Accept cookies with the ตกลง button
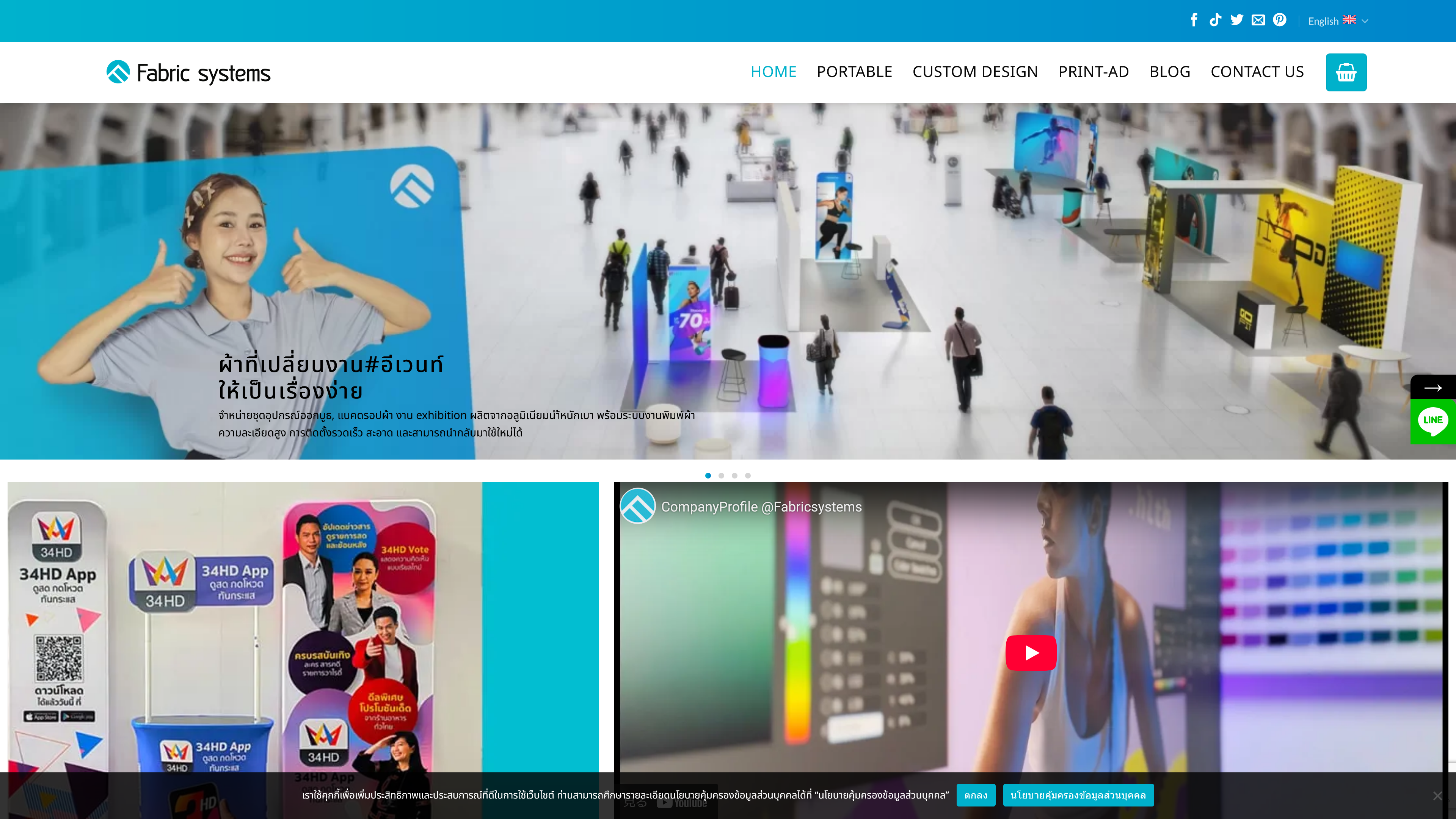The width and height of the screenshot is (1456, 819). [x=976, y=795]
